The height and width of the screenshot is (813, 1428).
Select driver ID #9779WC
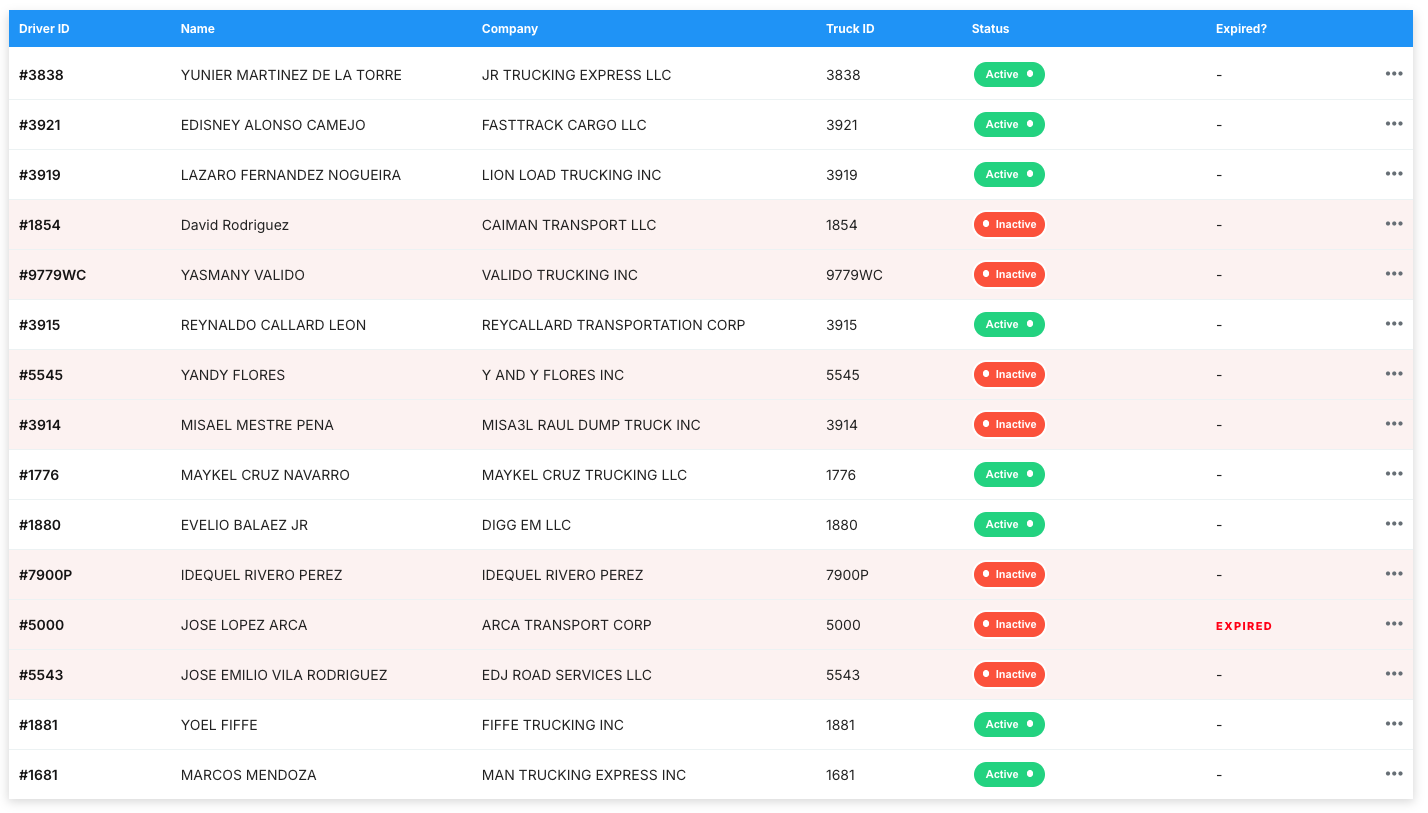coord(53,275)
